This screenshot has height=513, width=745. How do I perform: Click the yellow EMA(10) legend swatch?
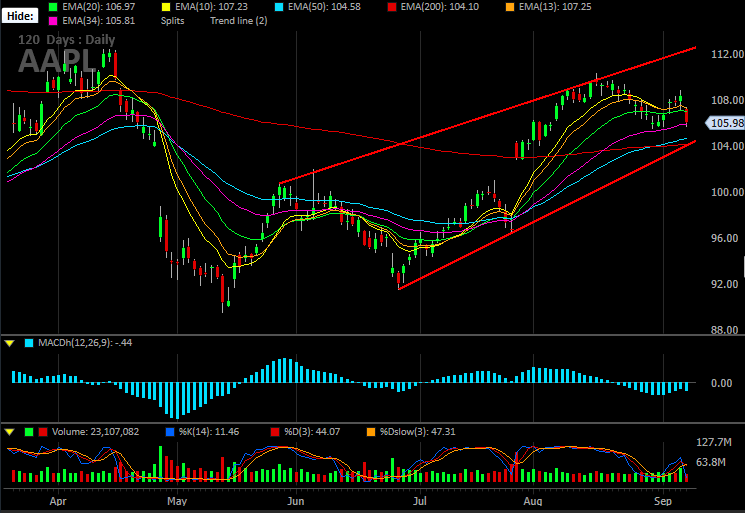point(166,7)
